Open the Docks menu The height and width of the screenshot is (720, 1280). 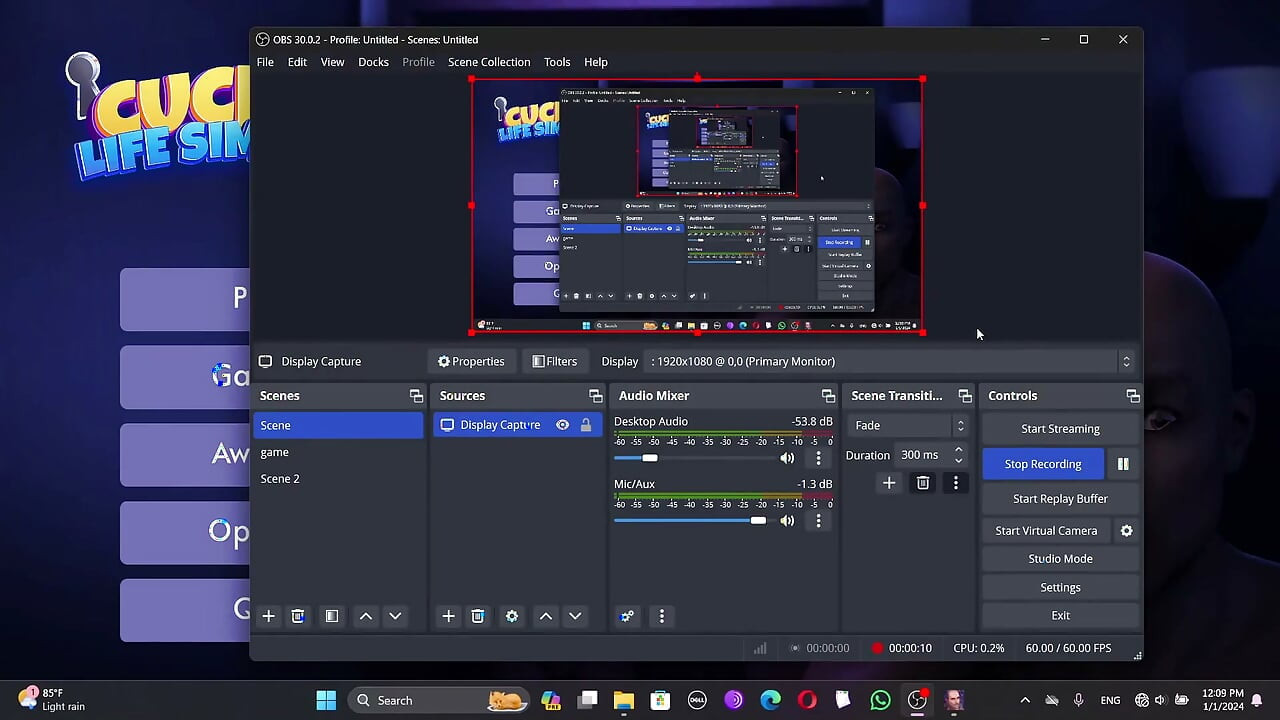click(373, 62)
